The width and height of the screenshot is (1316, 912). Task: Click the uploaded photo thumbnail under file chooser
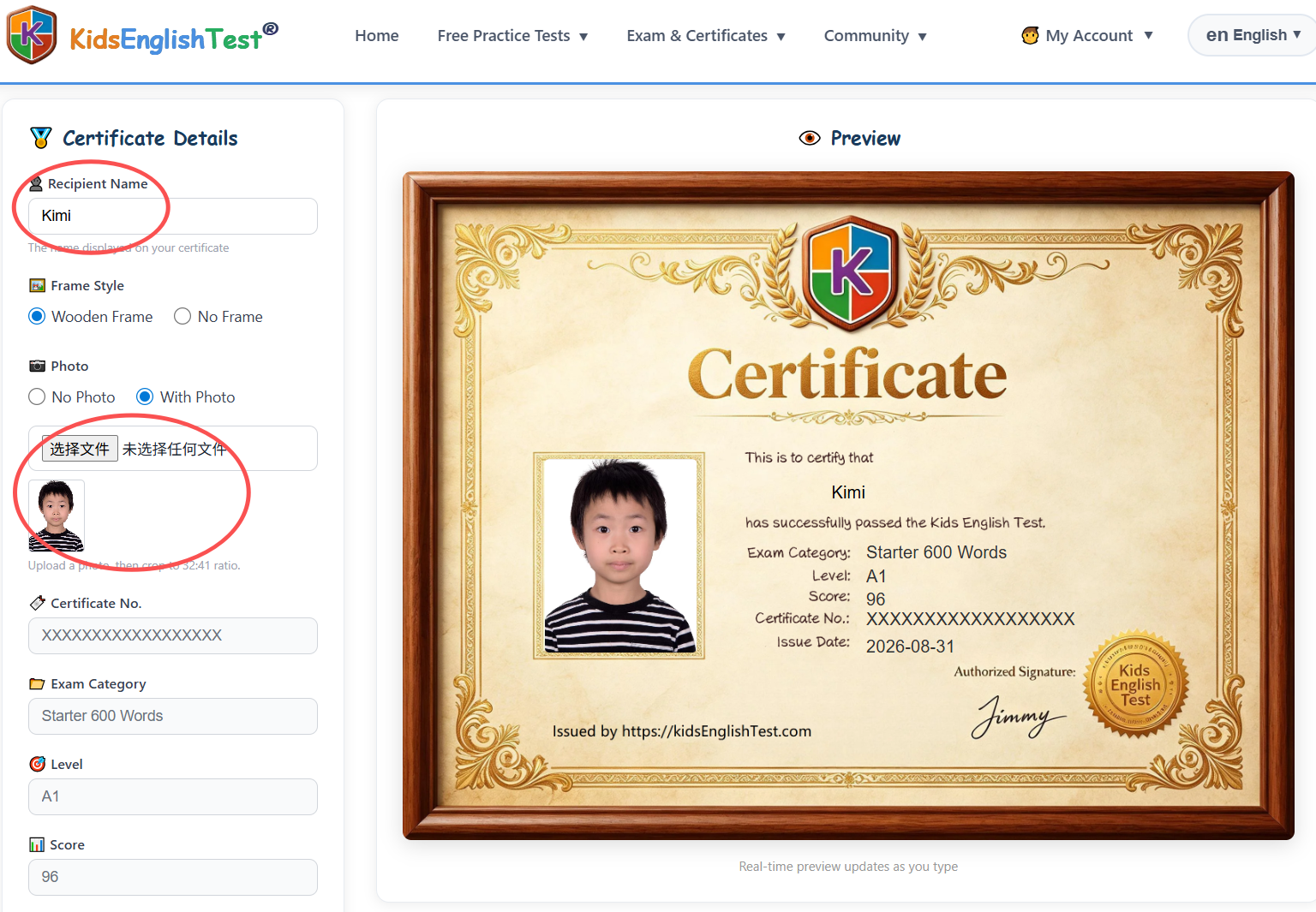[x=57, y=516]
